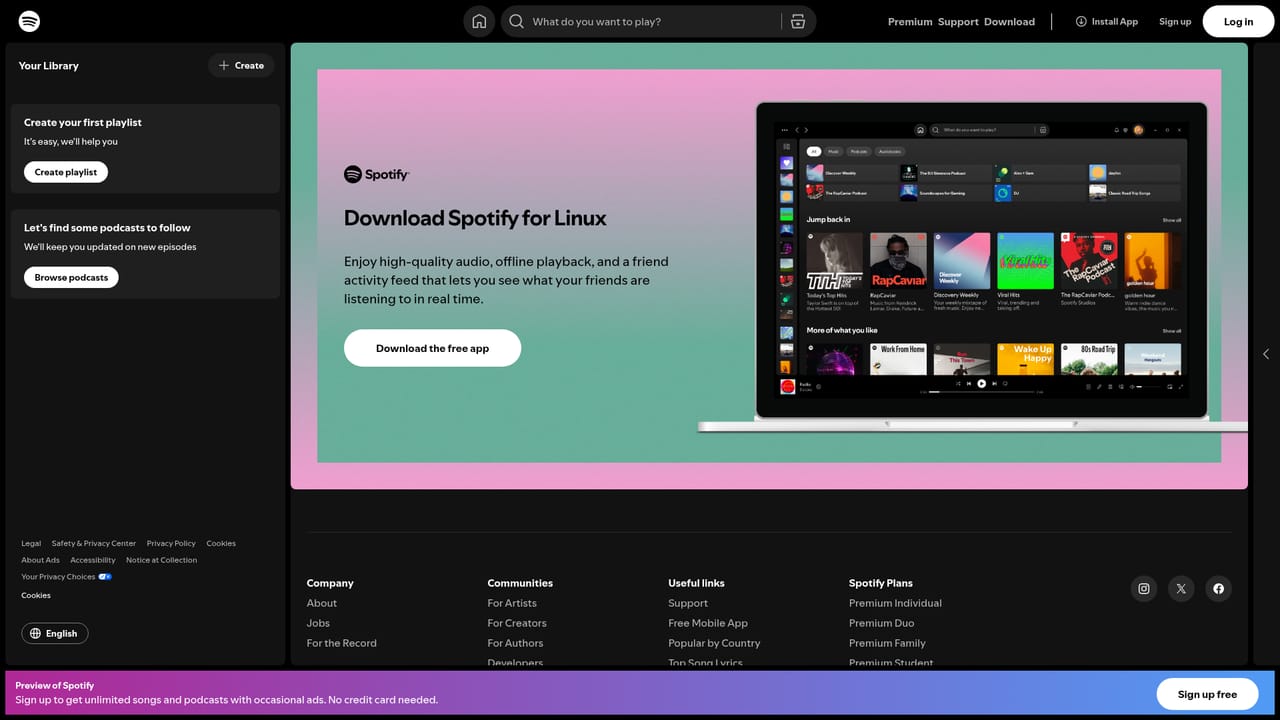Viewport: 1280px width, 720px height.
Task: Open the About link under Company
Action: pyautogui.click(x=322, y=603)
